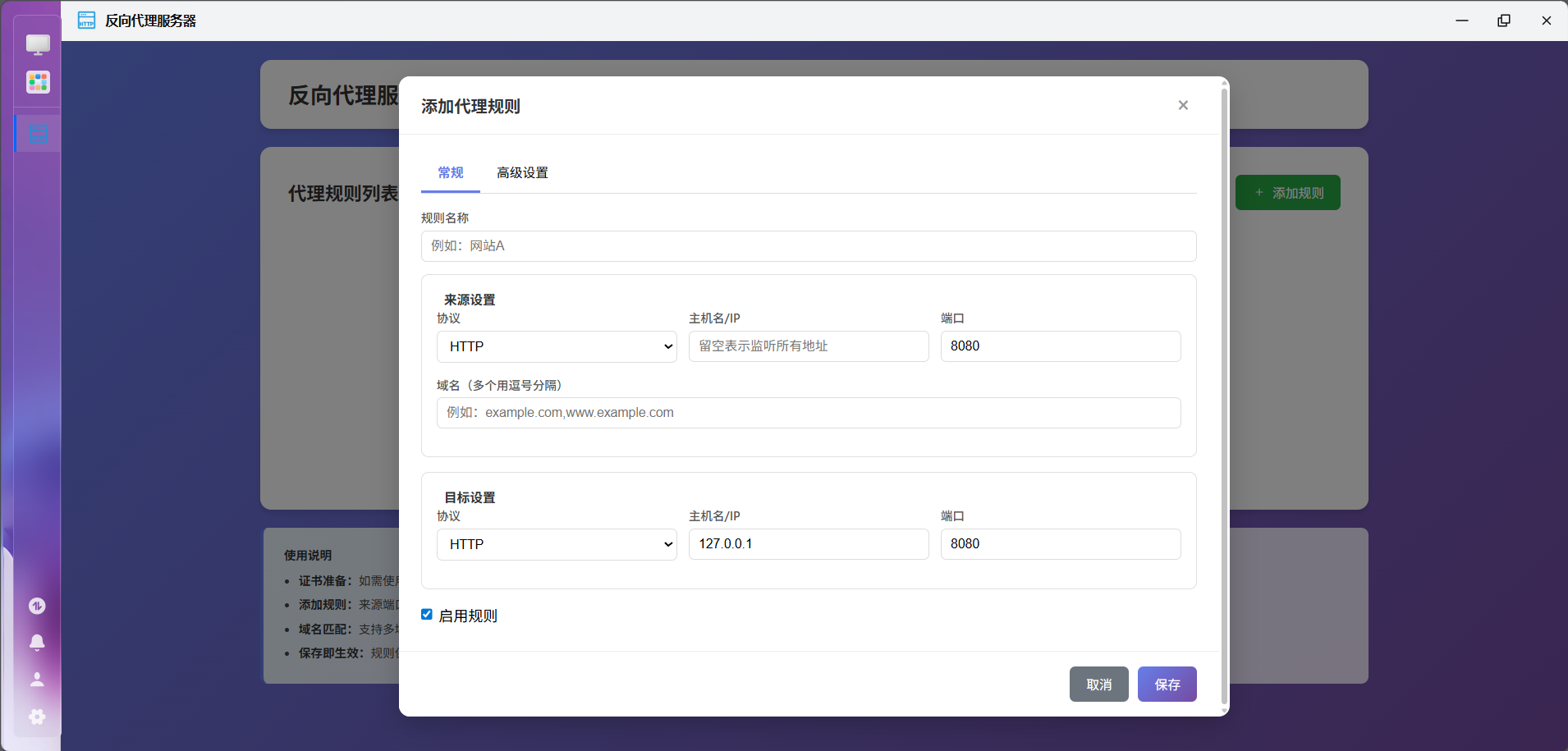Screen dimensions: 1568x751
Task: Click the user profile icon in sidebar
Action: point(37,680)
